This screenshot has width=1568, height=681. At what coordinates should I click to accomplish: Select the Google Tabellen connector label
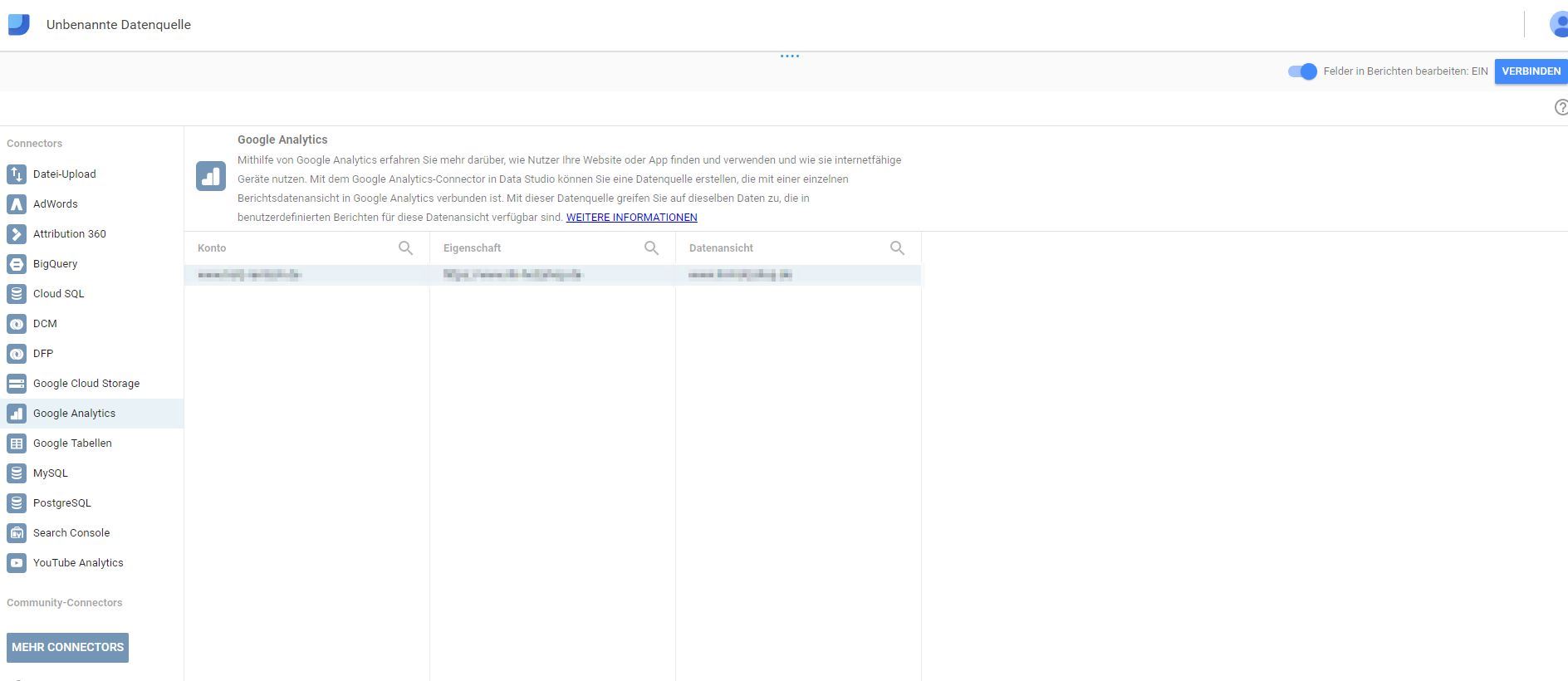72,443
